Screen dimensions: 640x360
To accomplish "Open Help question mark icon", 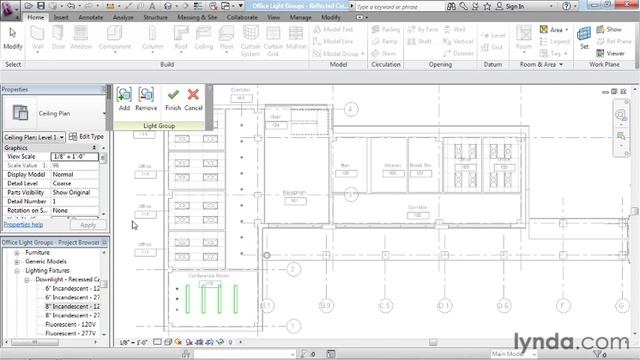I will point(566,6).
